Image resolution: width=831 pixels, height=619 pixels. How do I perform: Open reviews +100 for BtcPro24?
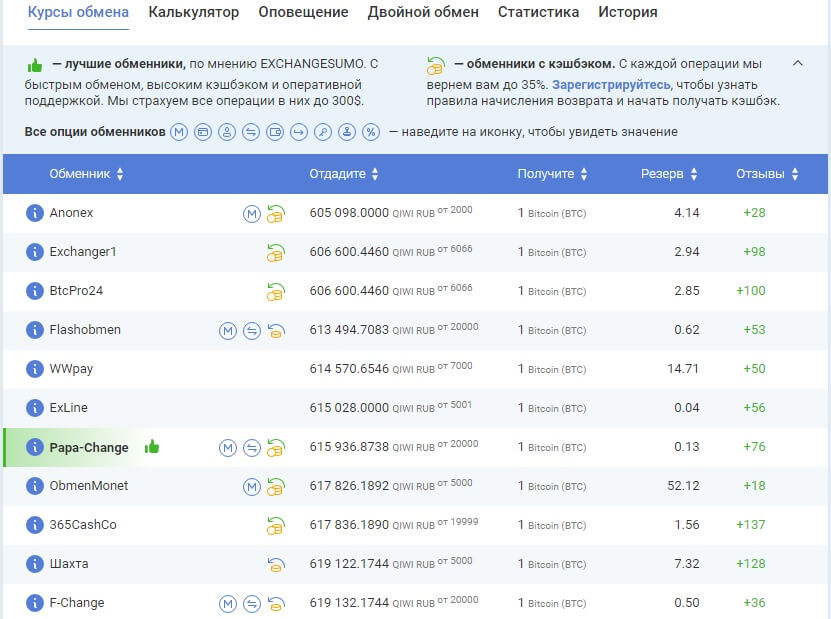[750, 291]
